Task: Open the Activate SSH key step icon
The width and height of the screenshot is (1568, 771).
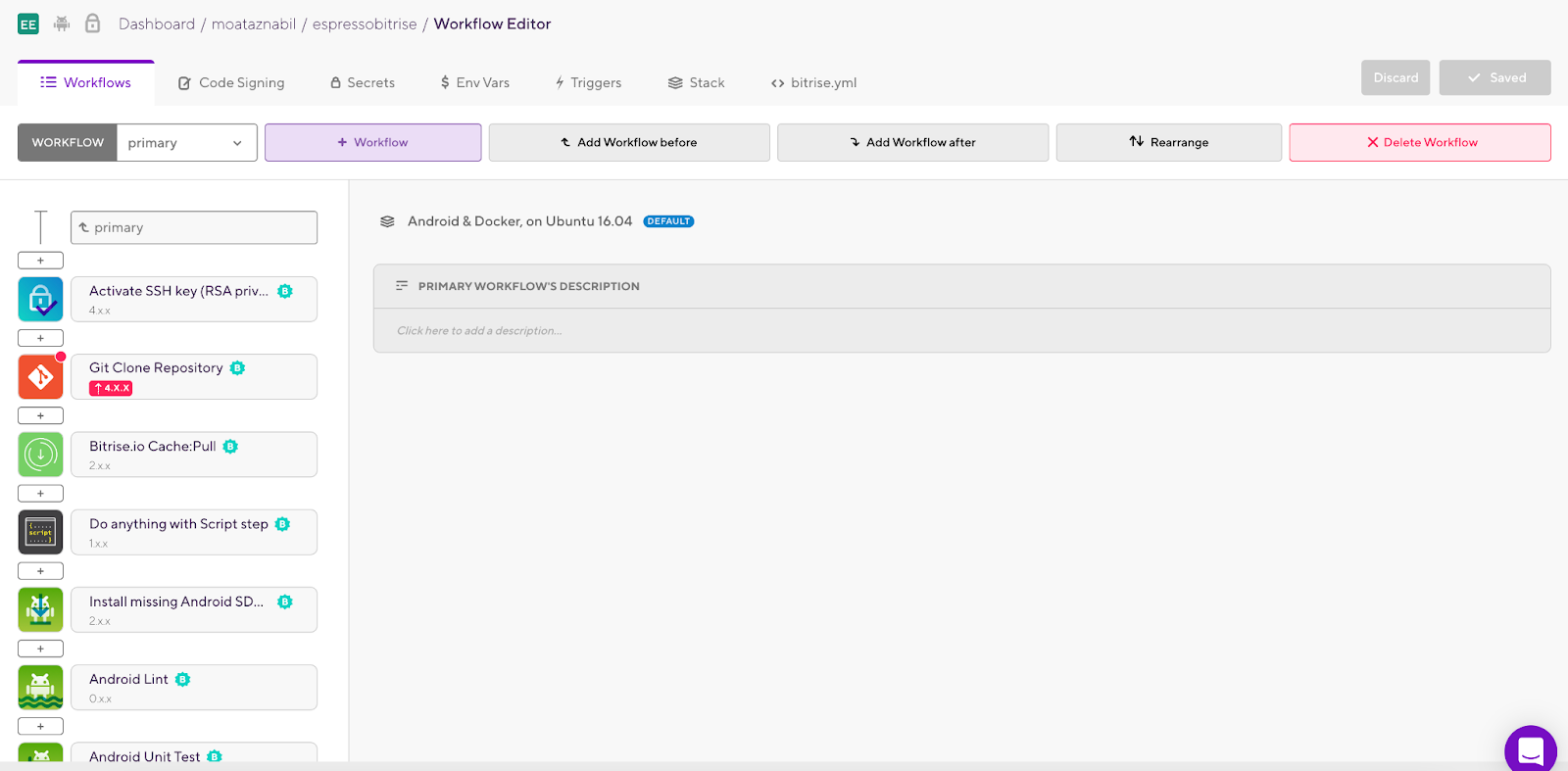Action: (x=40, y=299)
